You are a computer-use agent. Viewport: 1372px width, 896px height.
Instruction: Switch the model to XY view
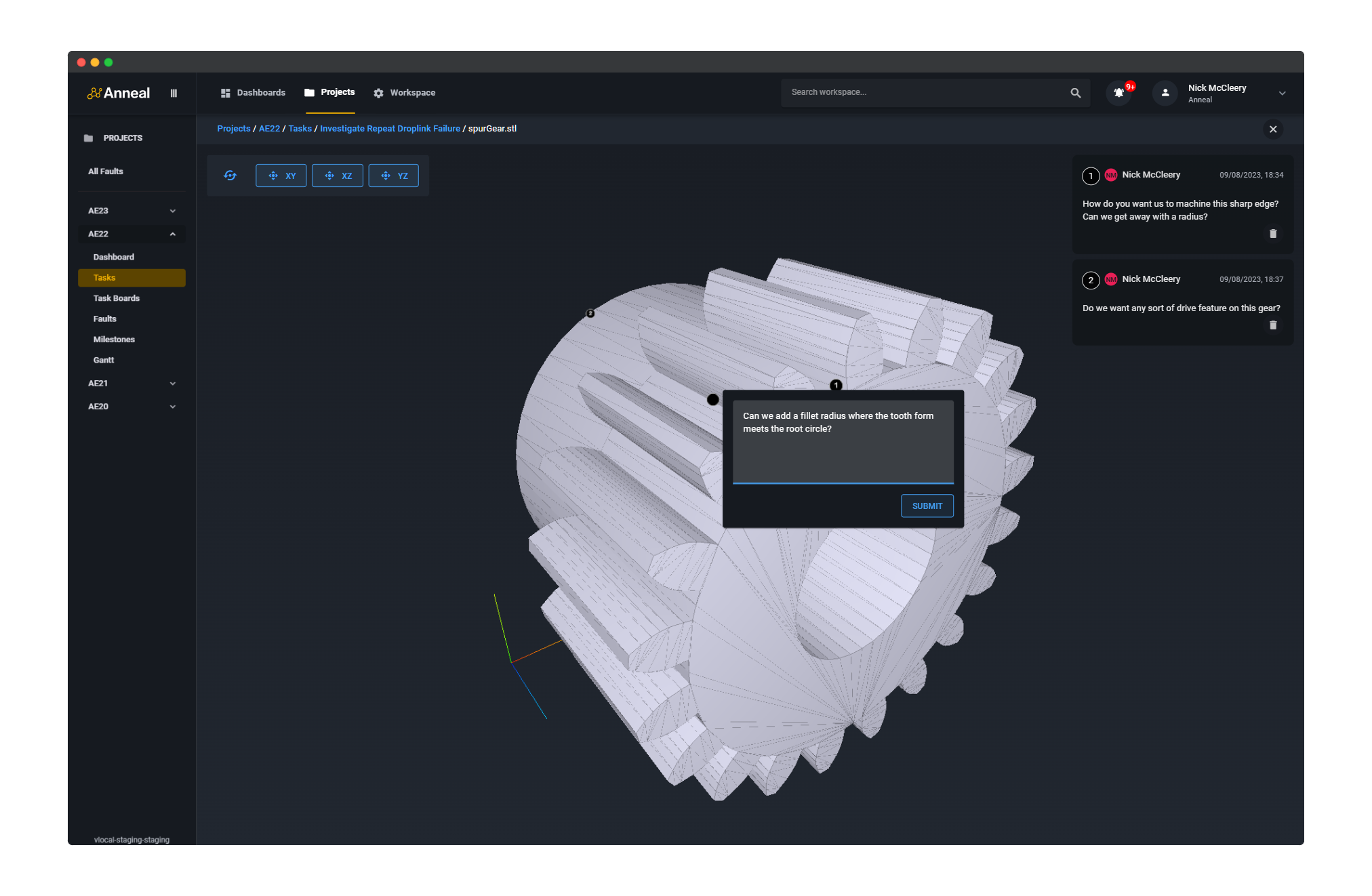click(x=281, y=175)
